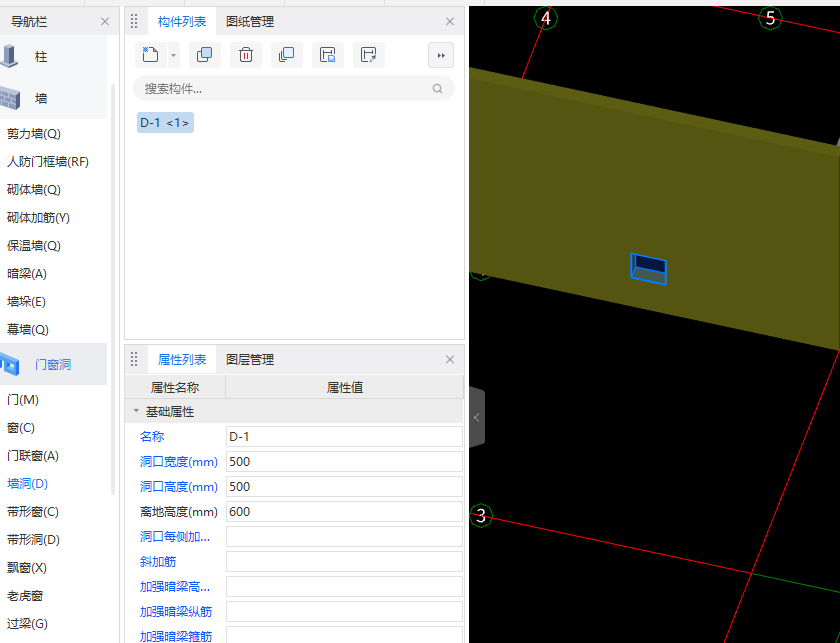Select 墙垛(E) in navigation
The height and width of the screenshot is (643, 840).
[26, 302]
